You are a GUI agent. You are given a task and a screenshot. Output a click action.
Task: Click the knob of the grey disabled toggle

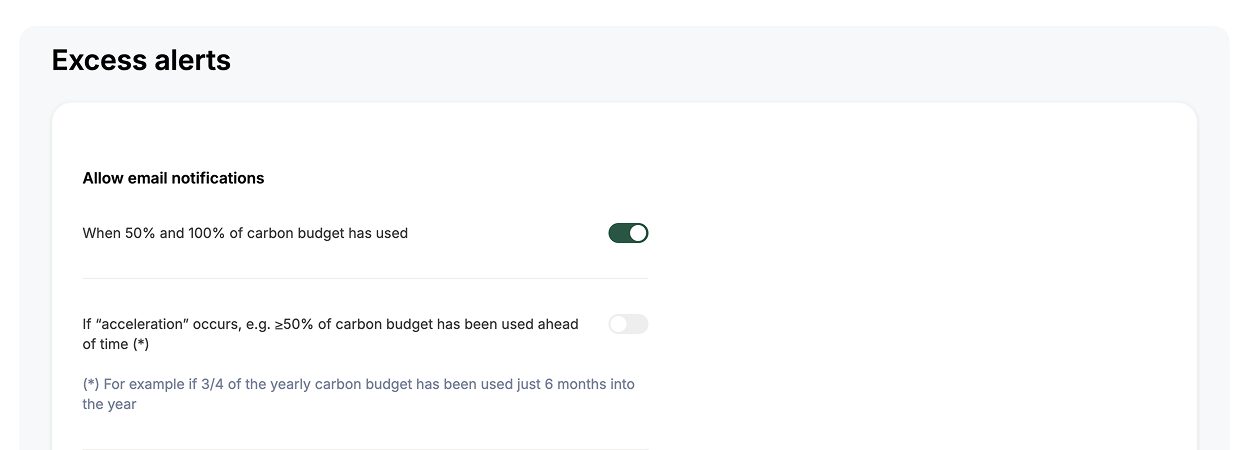point(619,324)
